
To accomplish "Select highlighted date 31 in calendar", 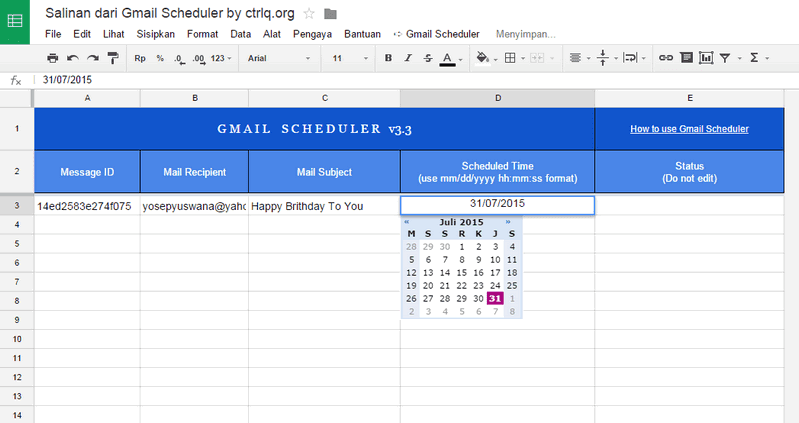I will point(495,299).
